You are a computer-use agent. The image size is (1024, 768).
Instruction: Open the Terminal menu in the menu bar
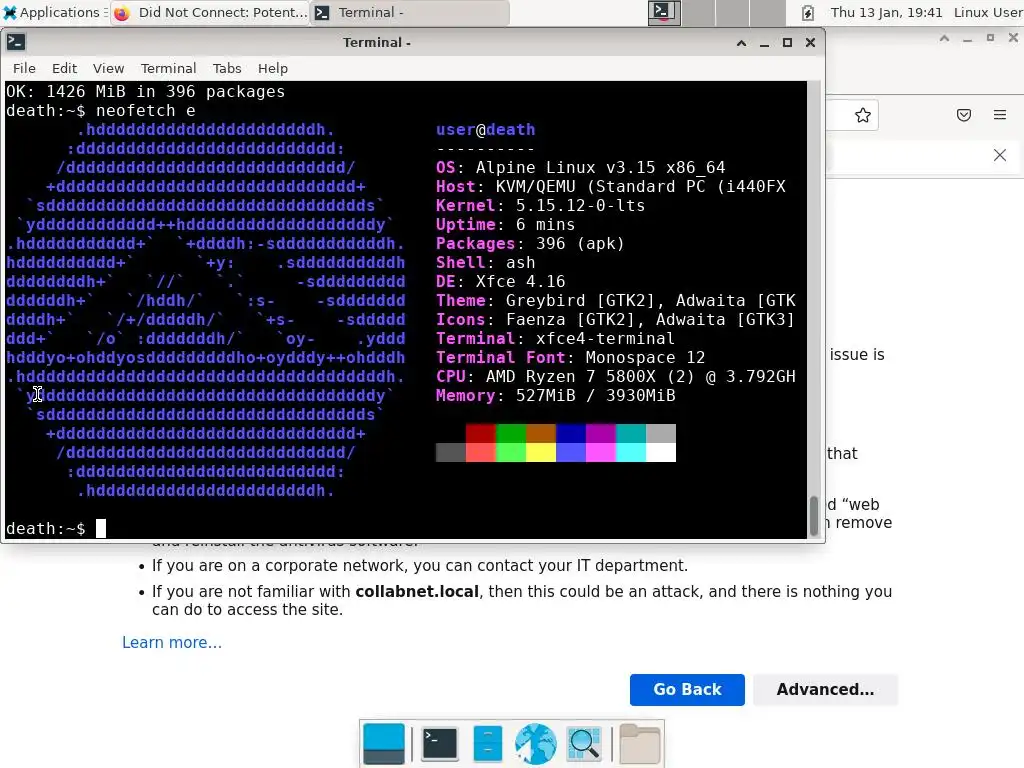168,69
